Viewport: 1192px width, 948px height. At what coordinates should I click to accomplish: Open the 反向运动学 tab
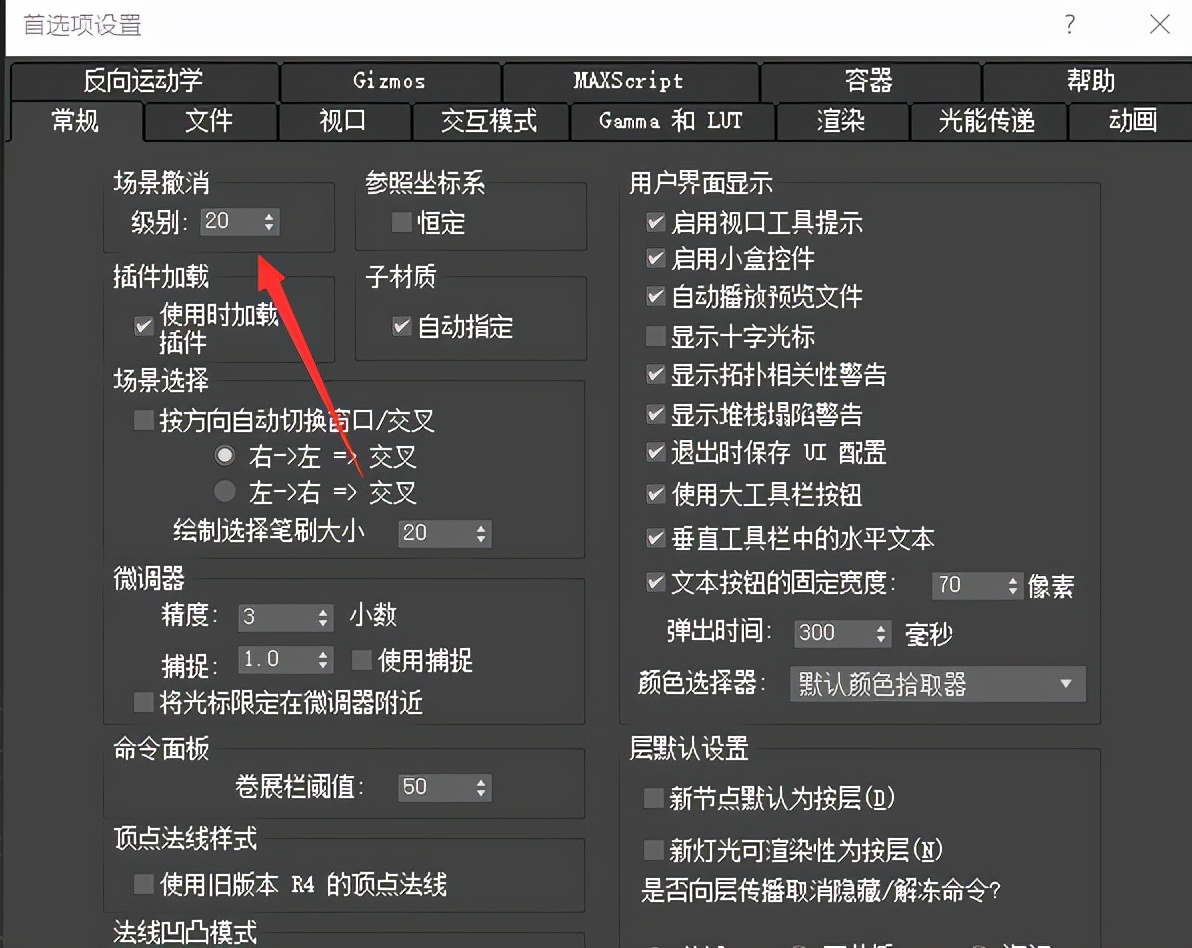pos(143,82)
